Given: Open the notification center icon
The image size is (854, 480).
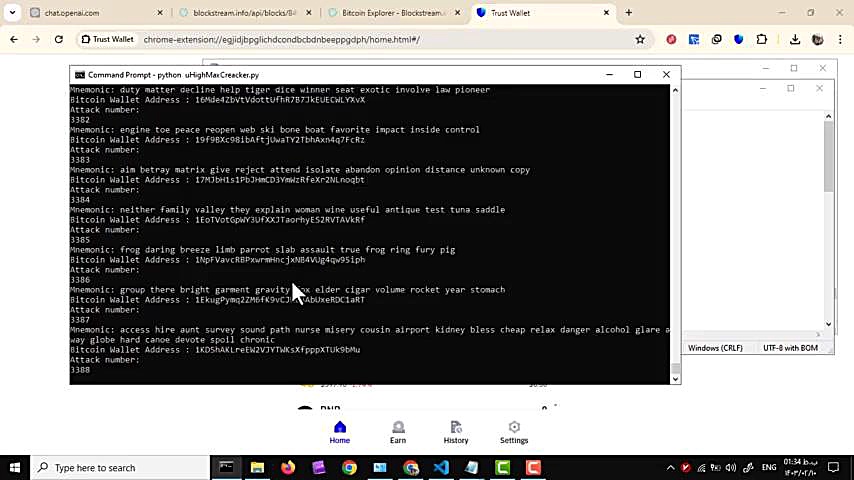Looking at the screenshot, I should click(x=833, y=467).
